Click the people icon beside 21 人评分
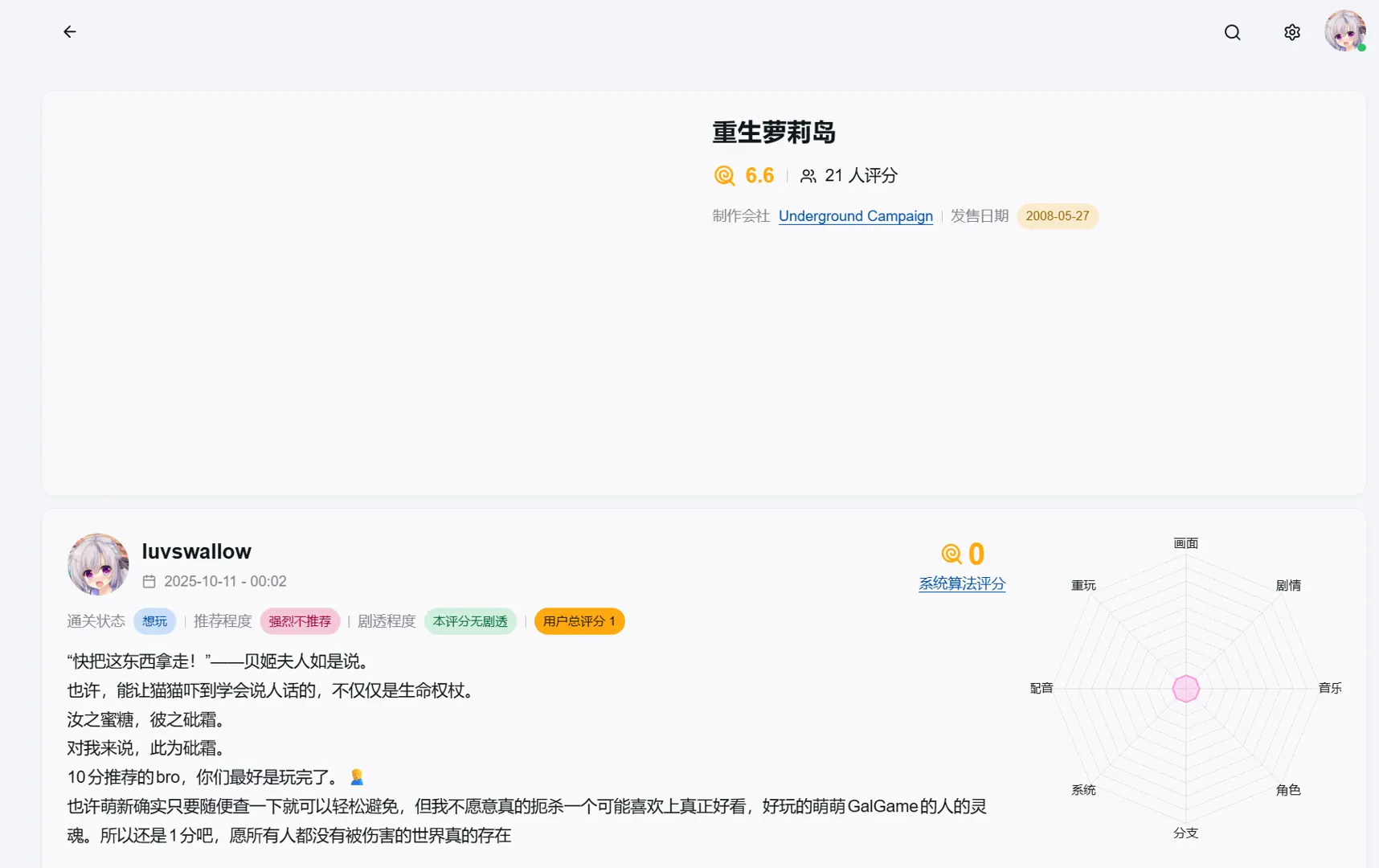This screenshot has width=1379, height=868. click(808, 176)
